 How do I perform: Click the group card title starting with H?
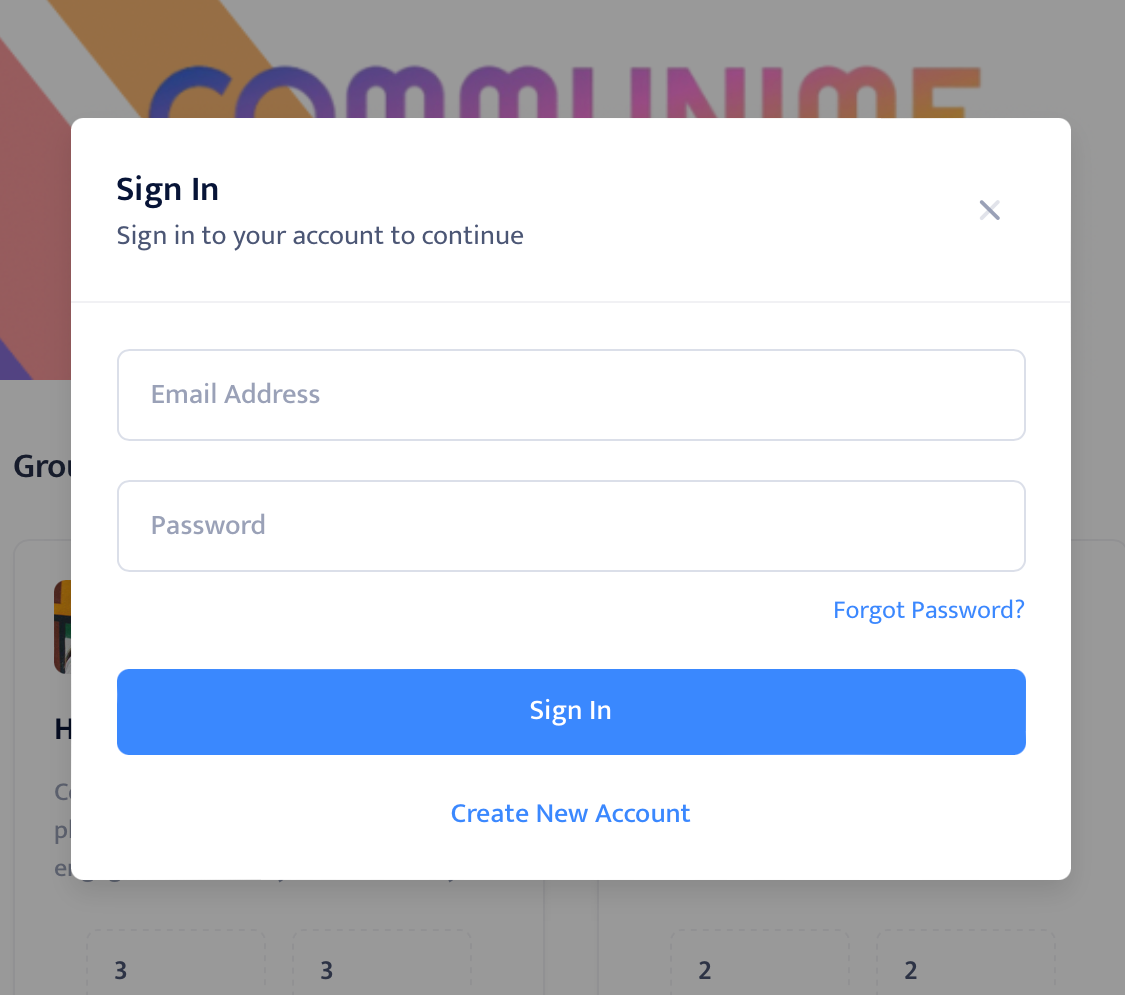62,730
